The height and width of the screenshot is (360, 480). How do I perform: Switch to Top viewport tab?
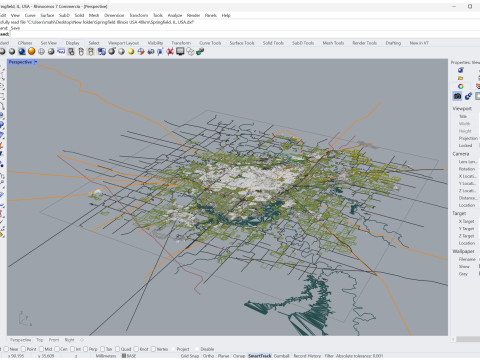coord(40,340)
